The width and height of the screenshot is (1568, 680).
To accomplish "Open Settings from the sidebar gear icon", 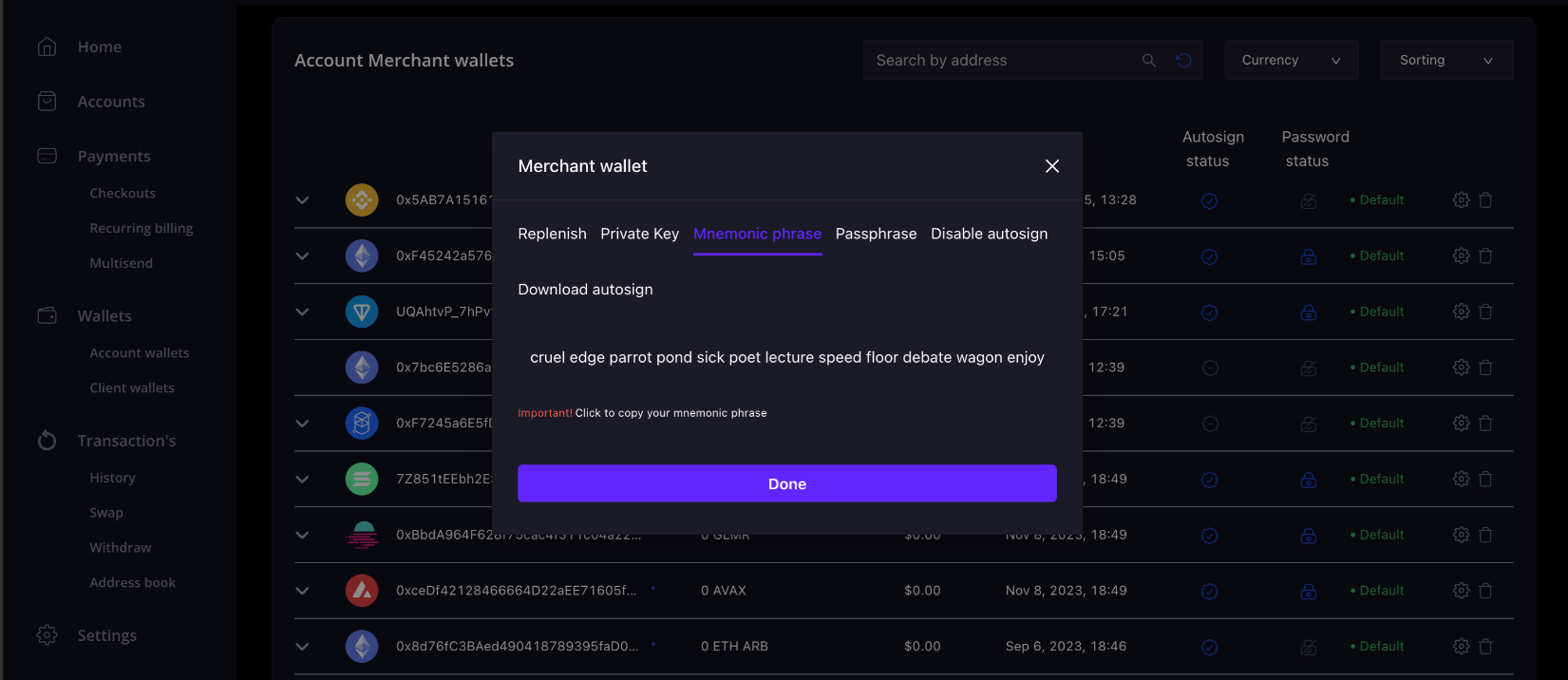I will point(47,635).
